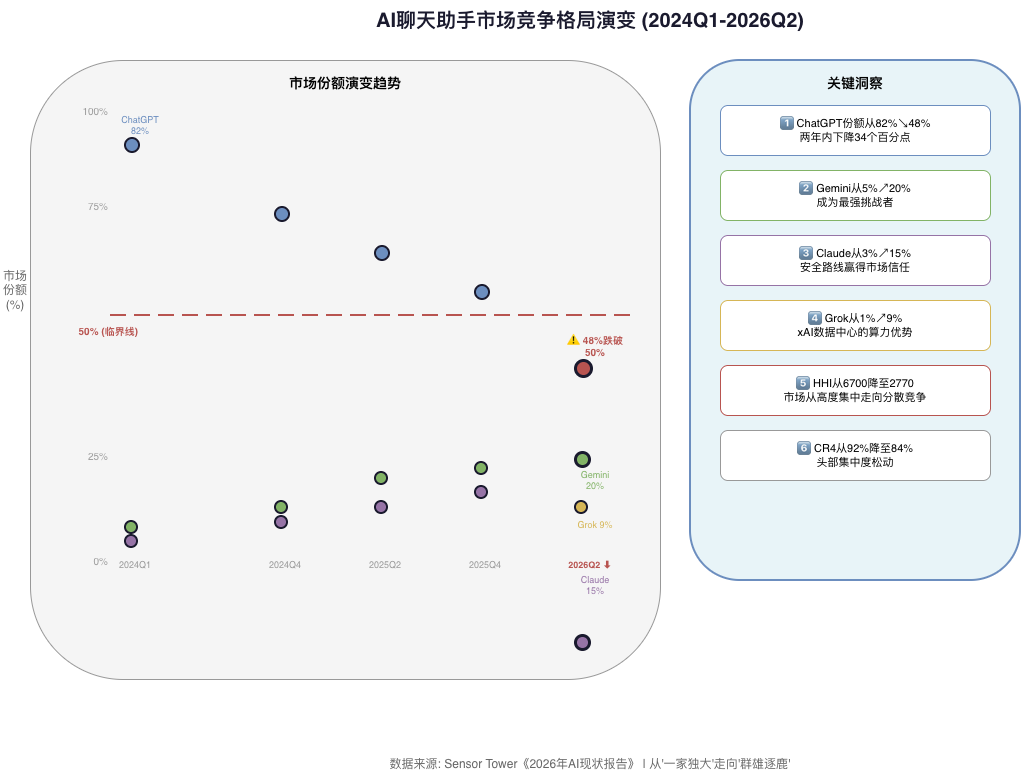Image resolution: width=1021 pixels, height=779 pixels.
Task: Click the green Gemini 20% point at 2026Q2
Action: pos(582,460)
